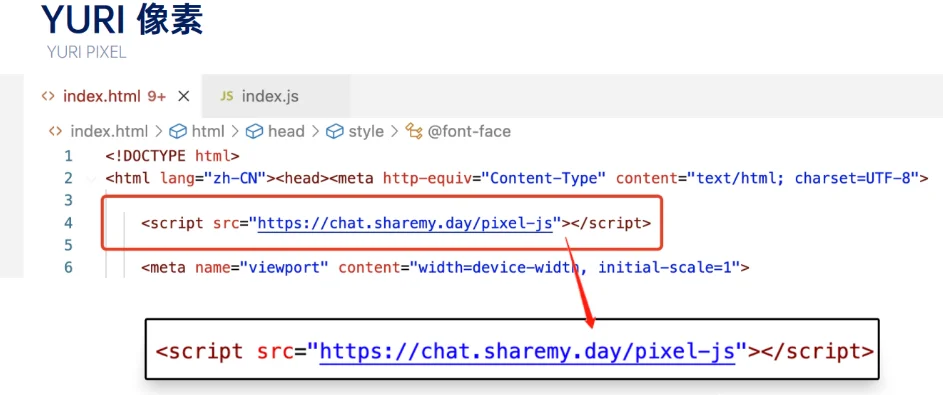943x395 pixels.
Task: Select the head breadcrumb item
Action: click(x=286, y=131)
